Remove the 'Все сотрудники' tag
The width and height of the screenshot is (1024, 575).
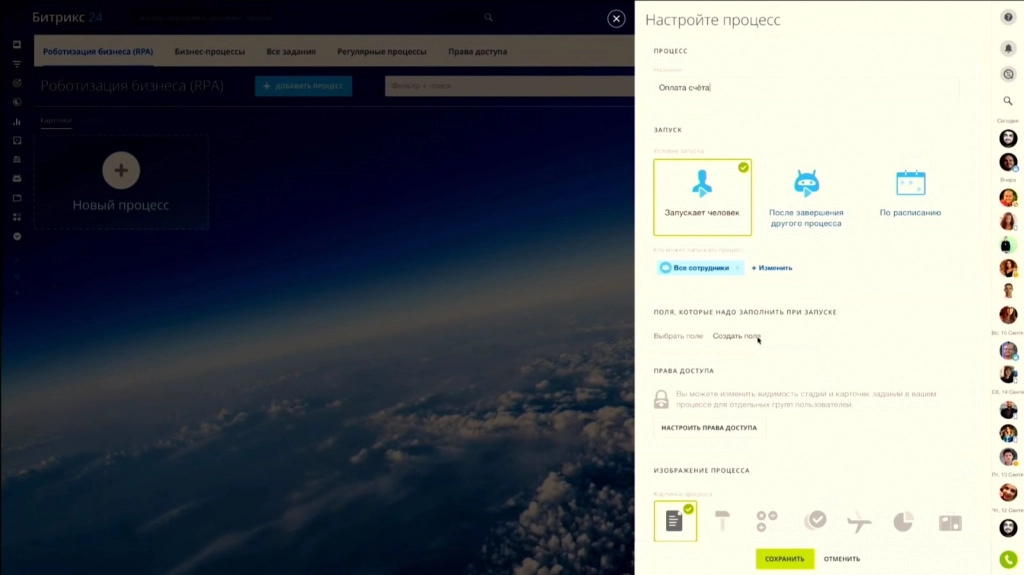click(738, 268)
